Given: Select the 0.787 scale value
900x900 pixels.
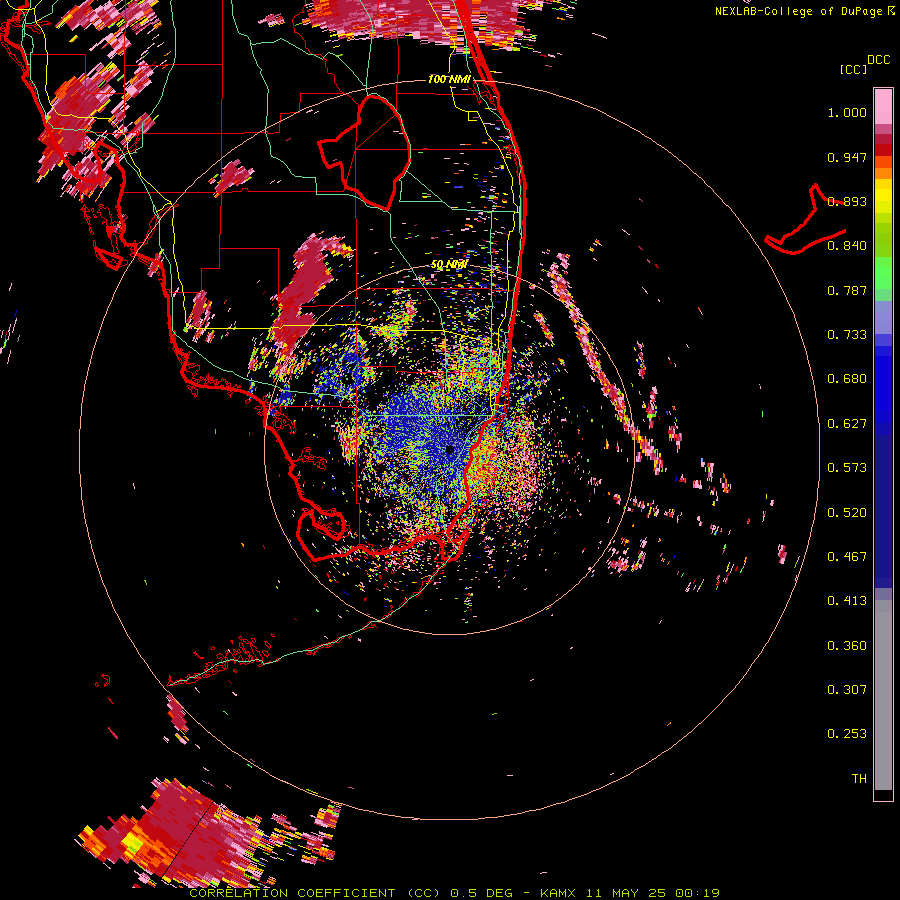Looking at the screenshot, I should [847, 290].
